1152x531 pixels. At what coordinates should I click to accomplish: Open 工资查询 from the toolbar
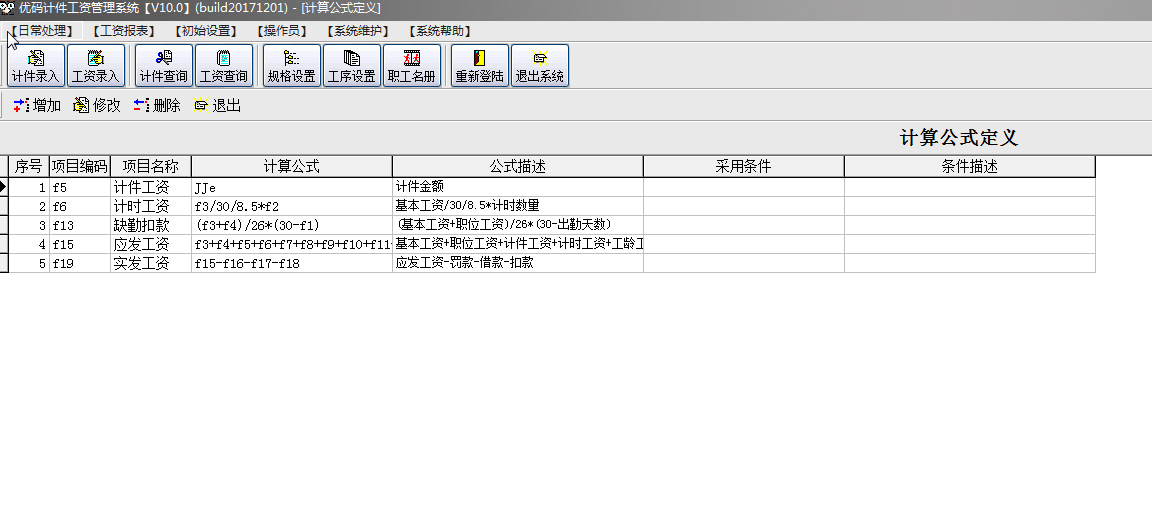pos(224,65)
